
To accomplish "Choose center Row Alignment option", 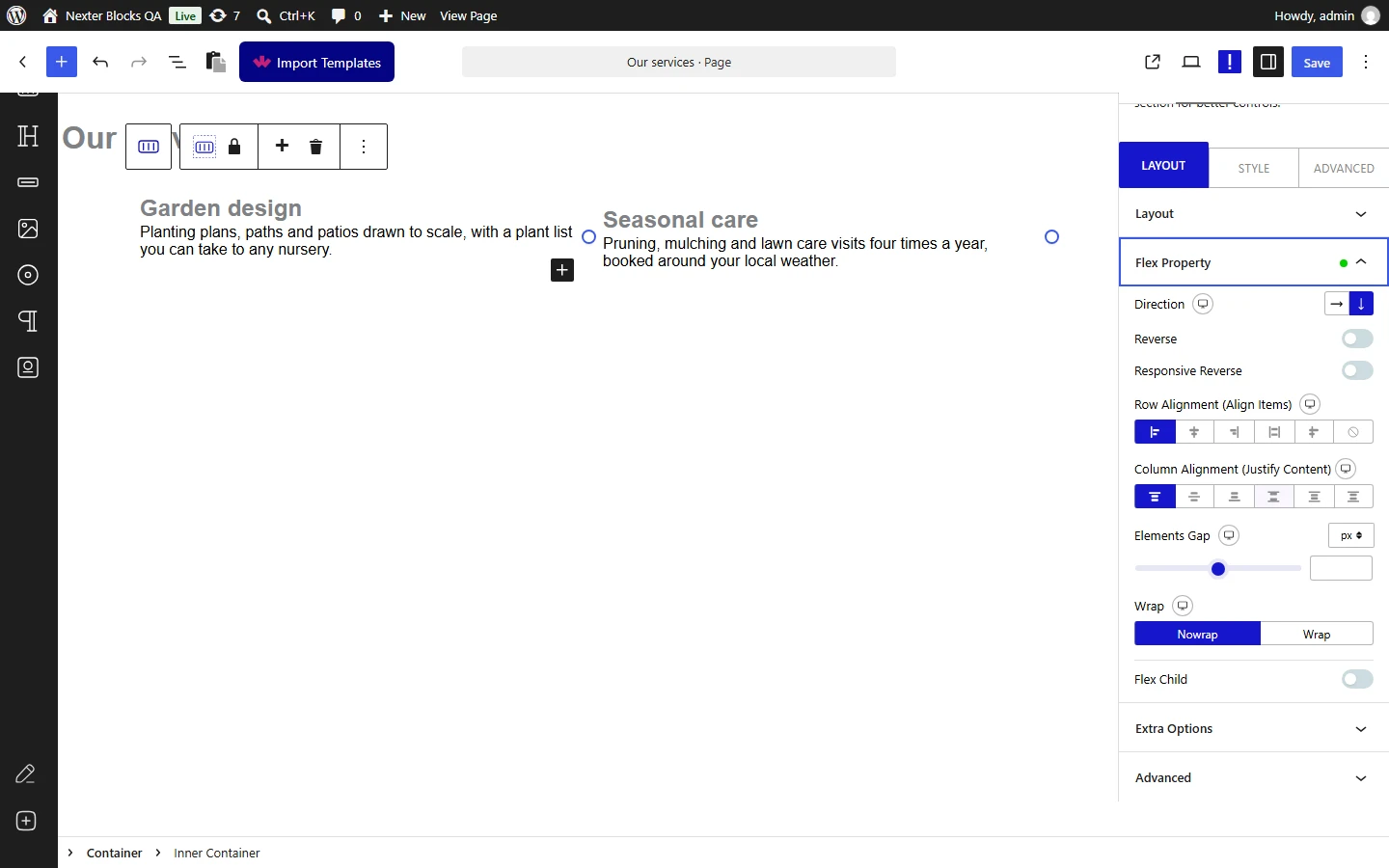I will (1194, 432).
